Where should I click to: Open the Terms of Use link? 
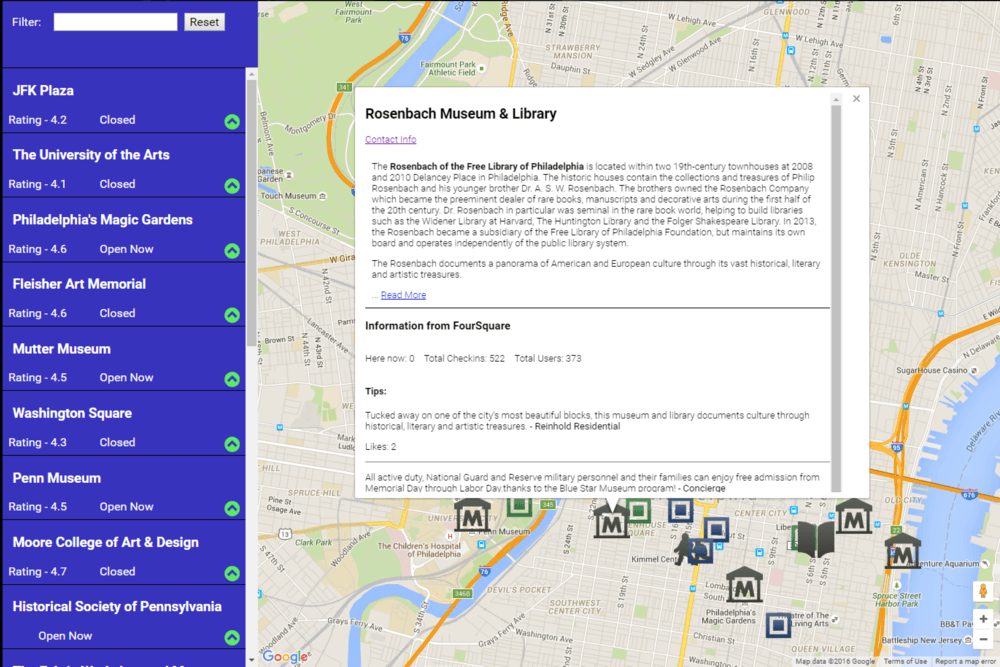[905, 661]
